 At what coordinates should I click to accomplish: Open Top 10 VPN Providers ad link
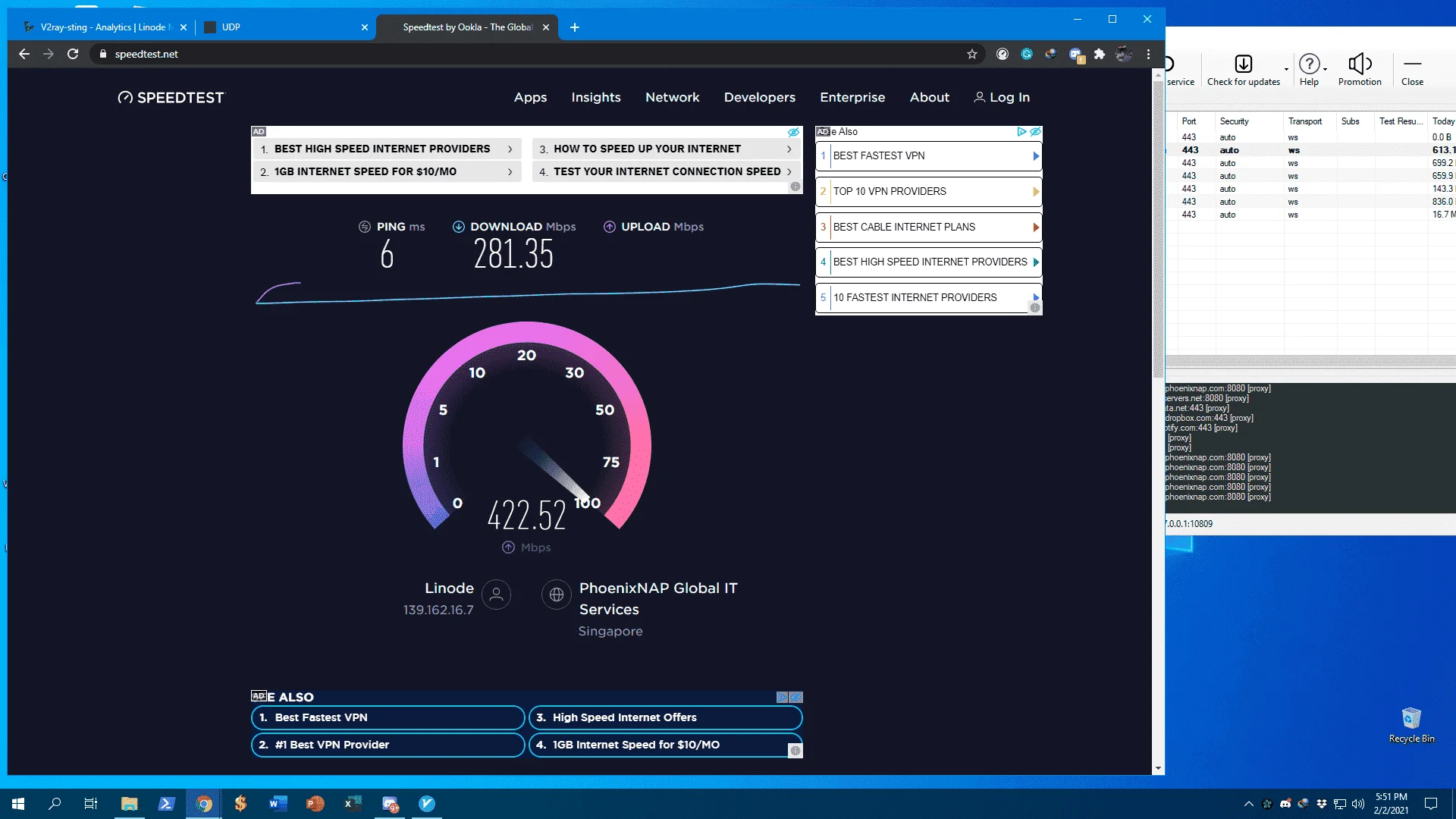pos(928,192)
